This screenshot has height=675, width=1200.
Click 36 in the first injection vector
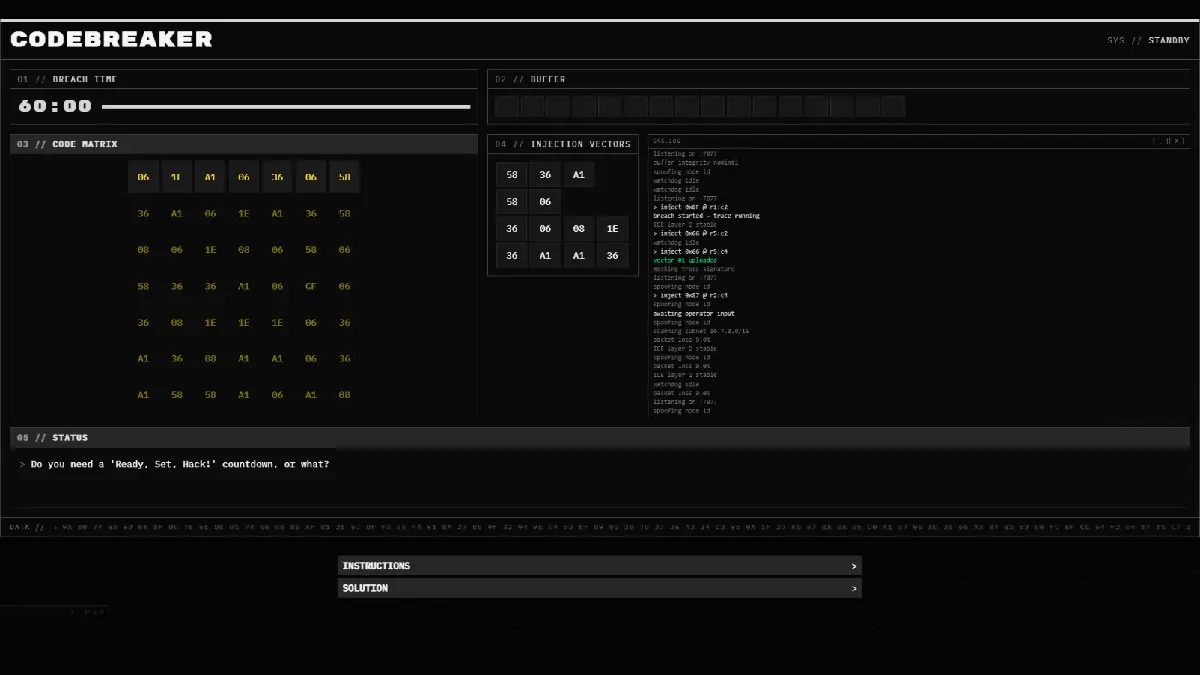pyautogui.click(x=545, y=175)
